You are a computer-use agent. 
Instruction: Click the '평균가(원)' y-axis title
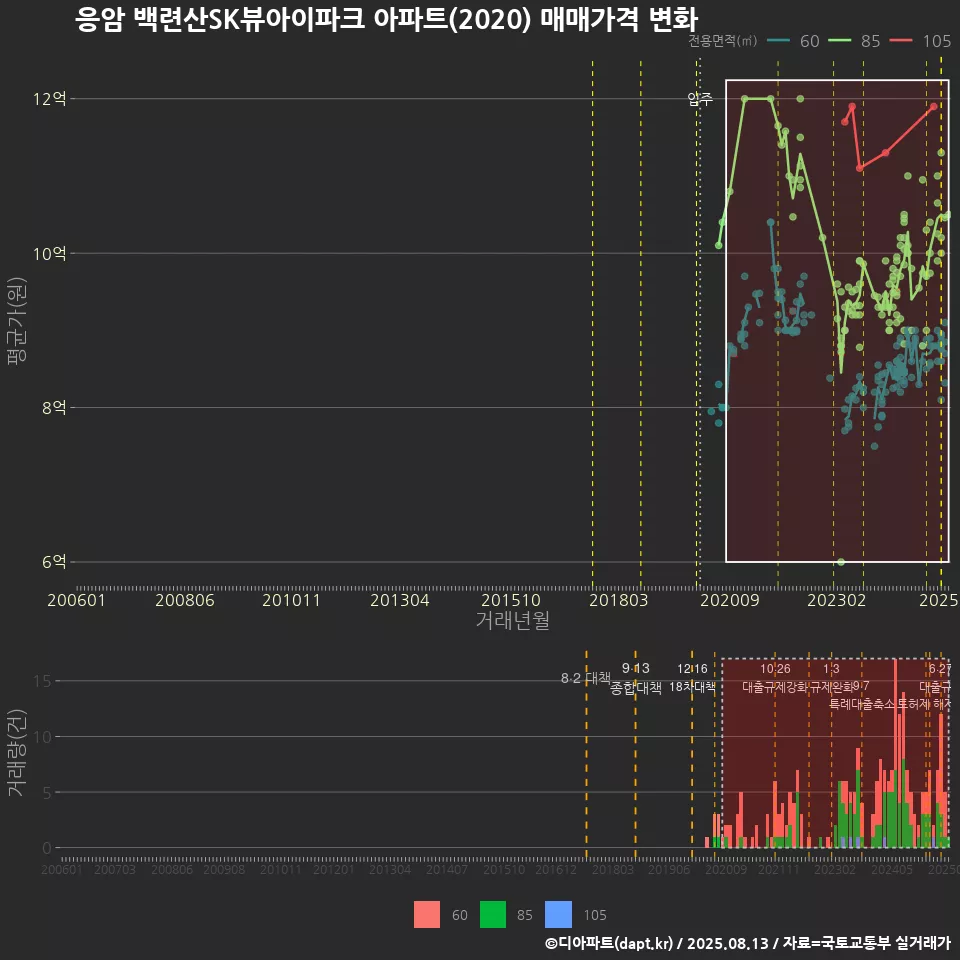click(17, 321)
